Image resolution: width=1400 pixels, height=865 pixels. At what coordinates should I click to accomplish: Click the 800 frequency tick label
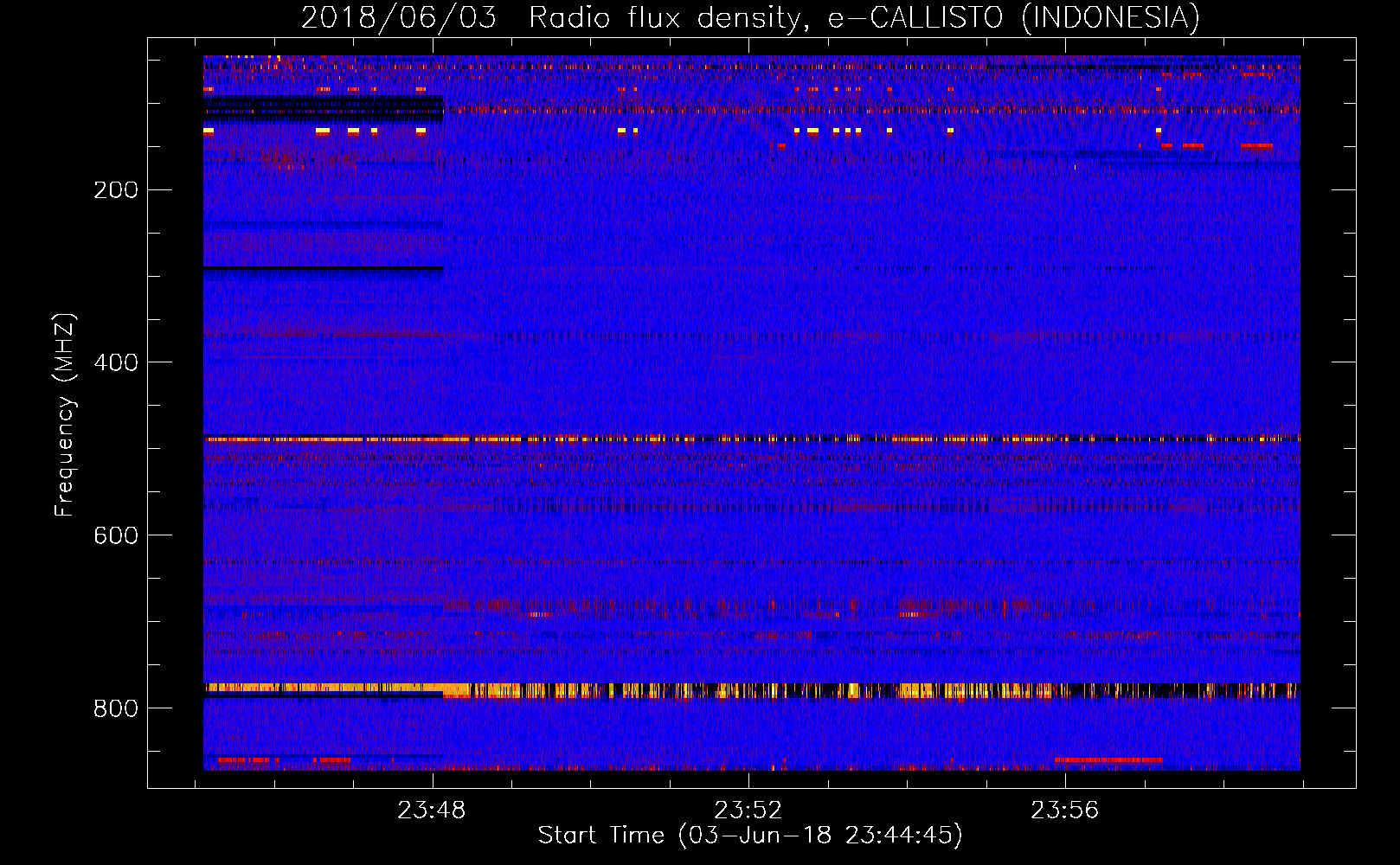click(116, 708)
